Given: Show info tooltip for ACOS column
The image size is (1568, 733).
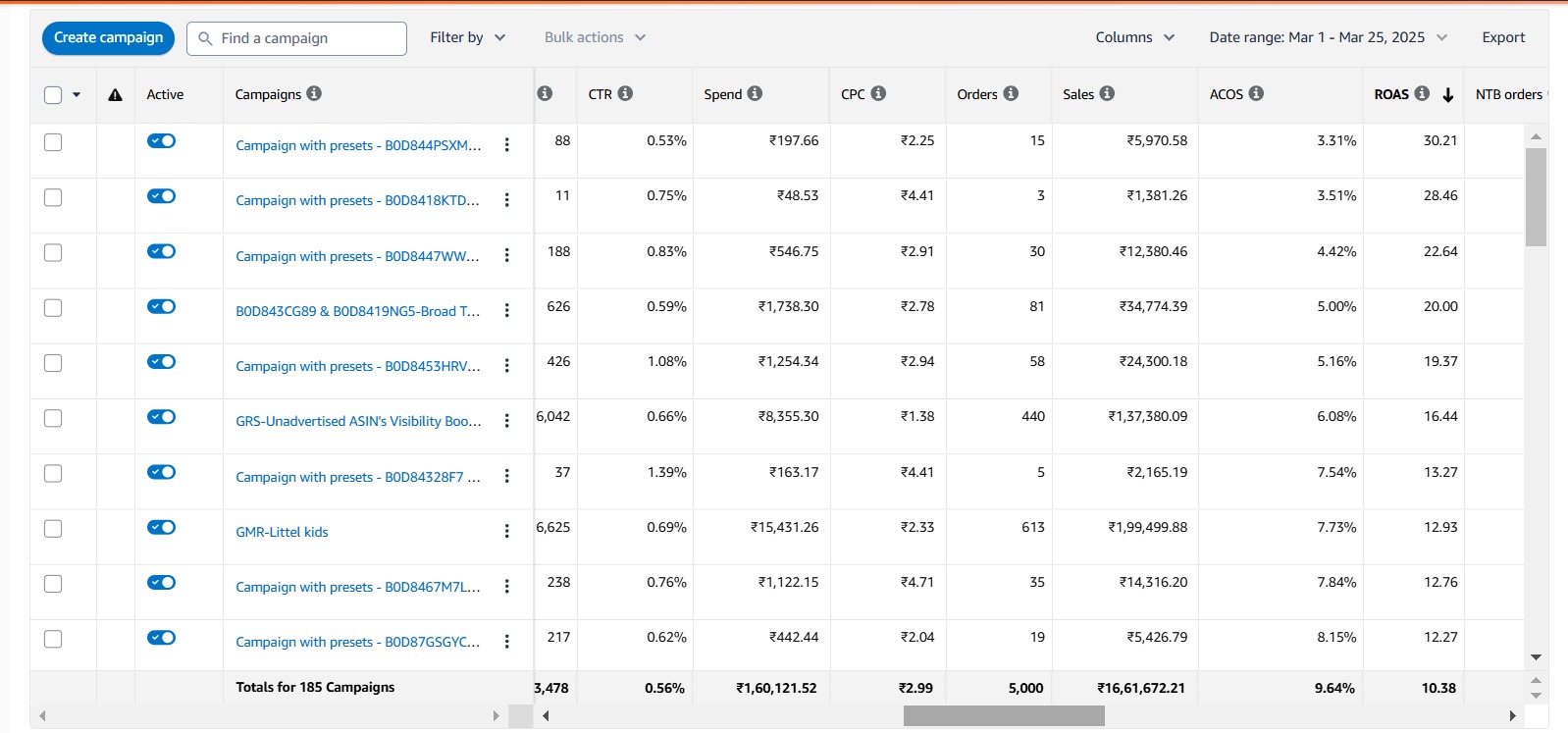Looking at the screenshot, I should coord(1256,93).
